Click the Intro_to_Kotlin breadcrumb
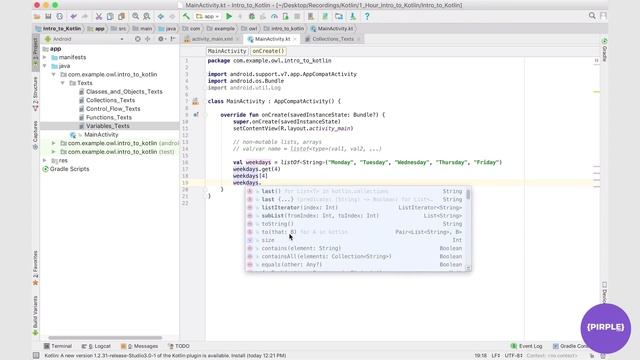Screen dimensions: 640x360 [x=58, y=29]
